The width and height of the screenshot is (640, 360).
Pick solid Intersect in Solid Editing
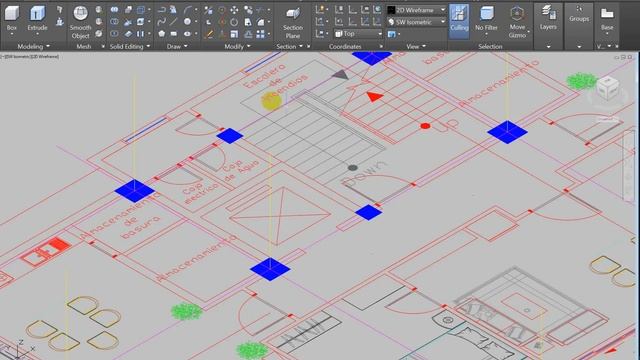[x=115, y=33]
